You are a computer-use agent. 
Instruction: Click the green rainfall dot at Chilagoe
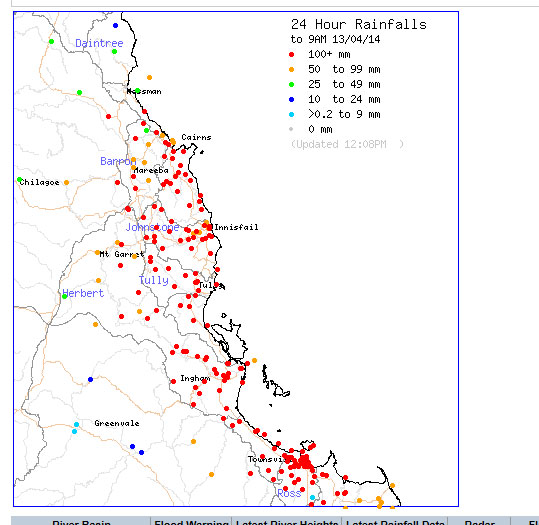(20, 180)
